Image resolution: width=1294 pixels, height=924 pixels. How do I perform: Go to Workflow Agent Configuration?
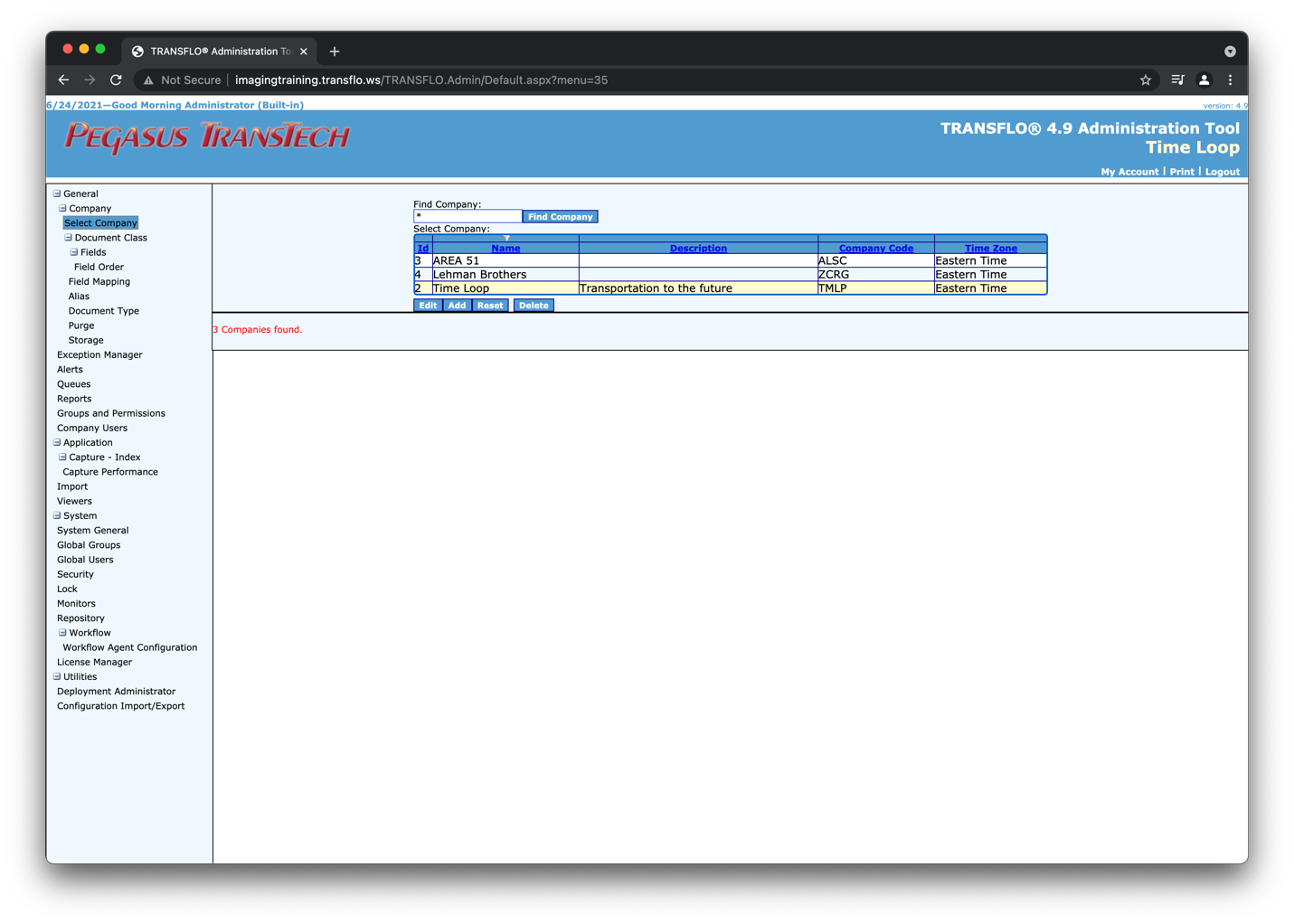click(130, 647)
